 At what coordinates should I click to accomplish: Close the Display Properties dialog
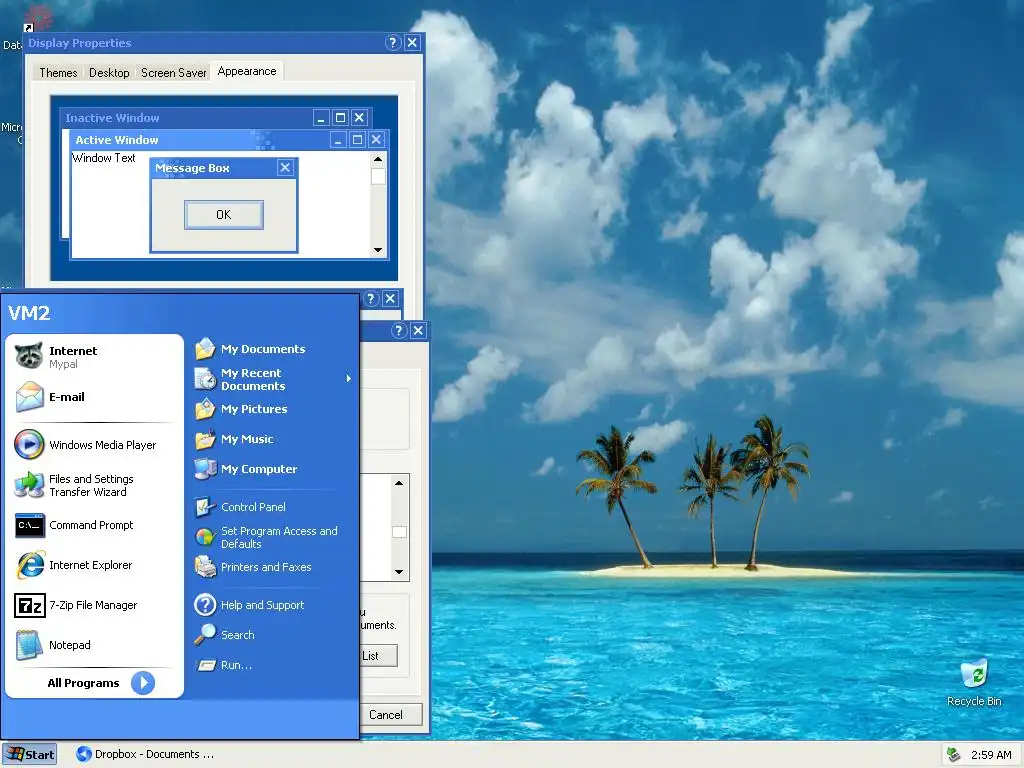pos(412,42)
